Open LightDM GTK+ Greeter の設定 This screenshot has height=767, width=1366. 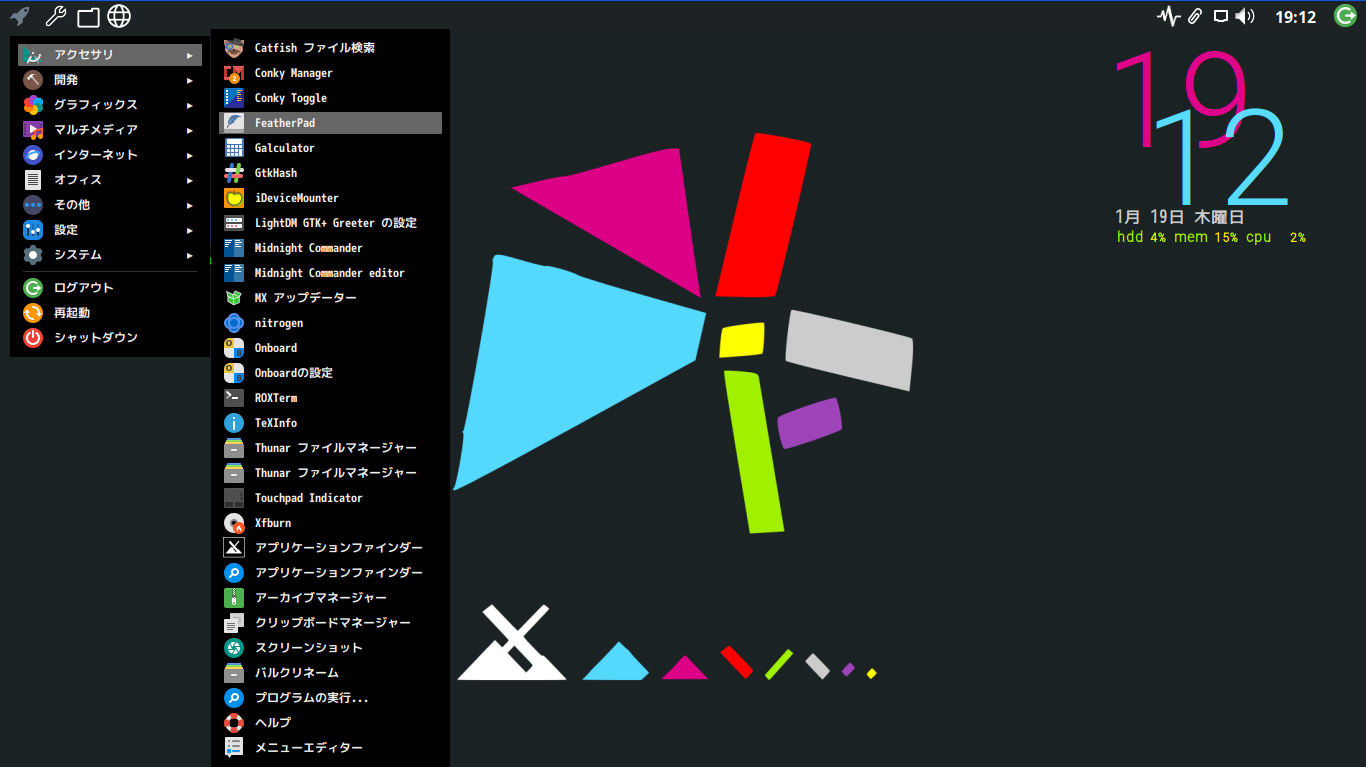coord(330,223)
